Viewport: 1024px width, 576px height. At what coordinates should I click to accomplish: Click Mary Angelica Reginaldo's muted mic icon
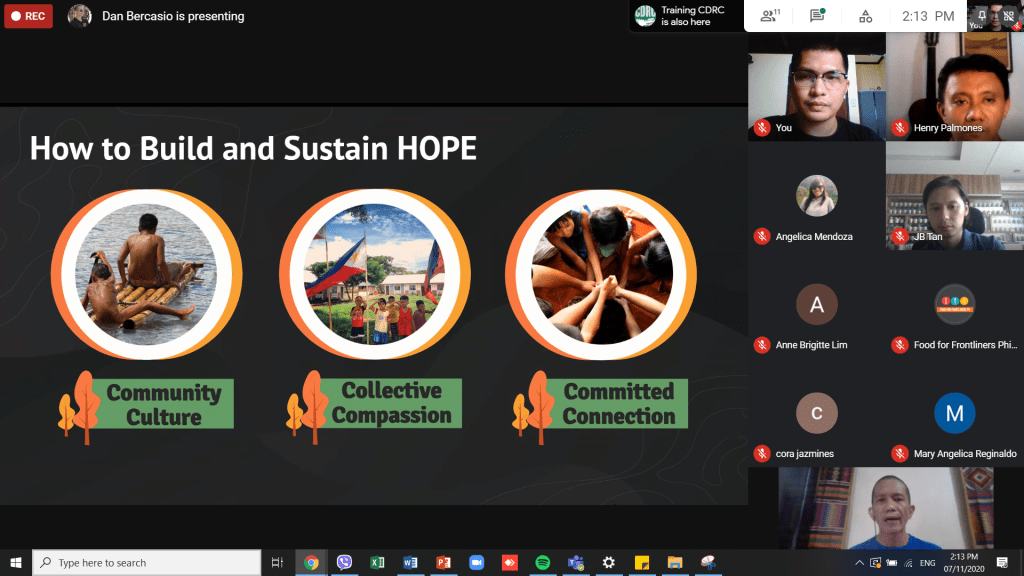click(x=900, y=453)
